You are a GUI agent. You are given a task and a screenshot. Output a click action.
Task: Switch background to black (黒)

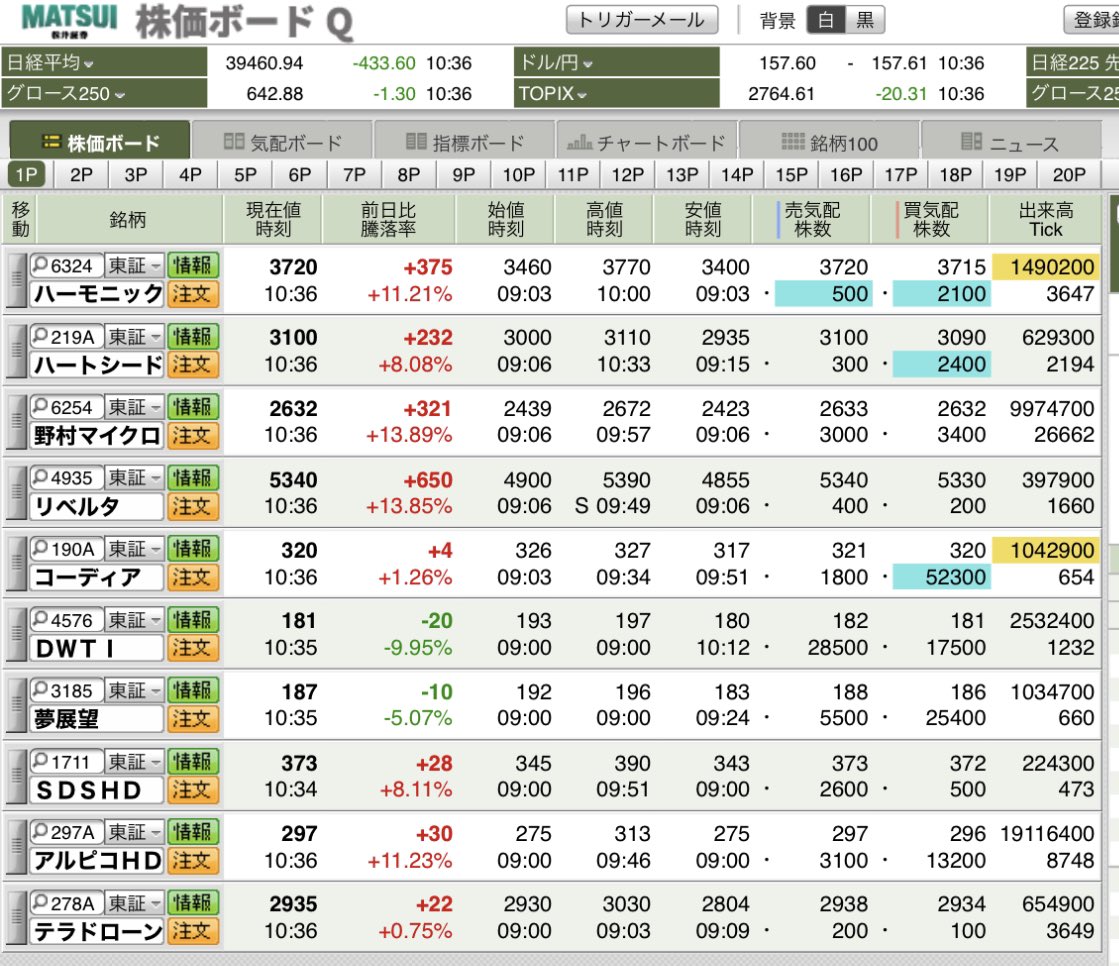click(x=865, y=20)
